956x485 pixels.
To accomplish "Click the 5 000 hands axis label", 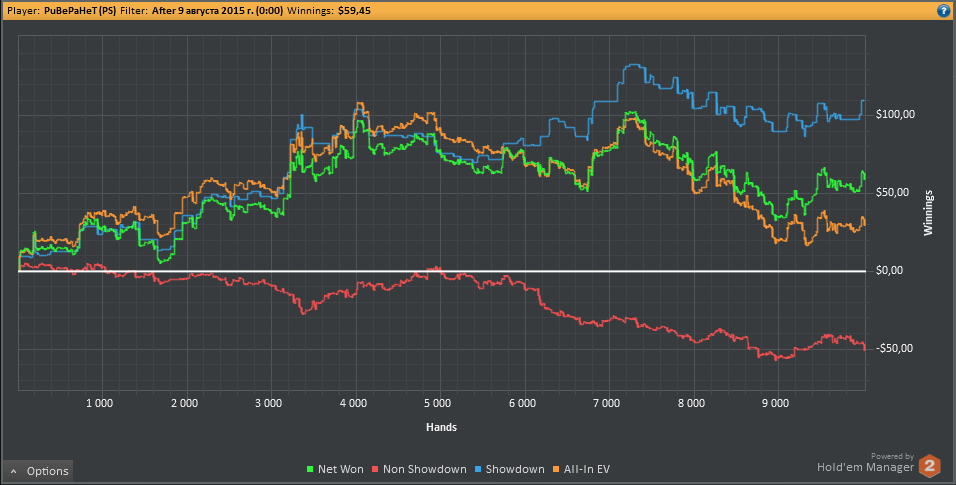I will [x=437, y=403].
